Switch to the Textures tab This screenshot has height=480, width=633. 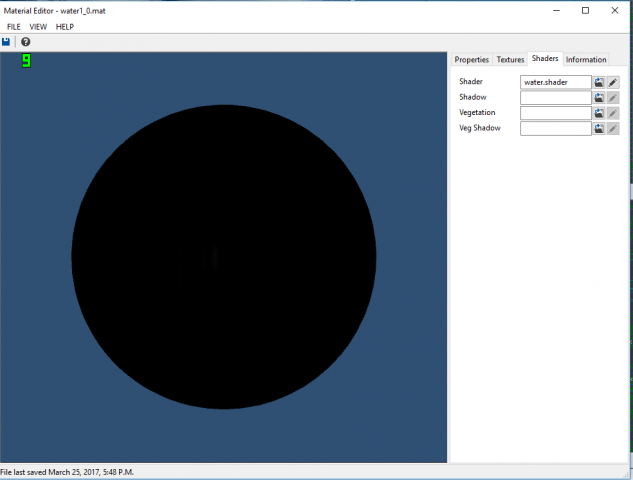[x=510, y=60]
